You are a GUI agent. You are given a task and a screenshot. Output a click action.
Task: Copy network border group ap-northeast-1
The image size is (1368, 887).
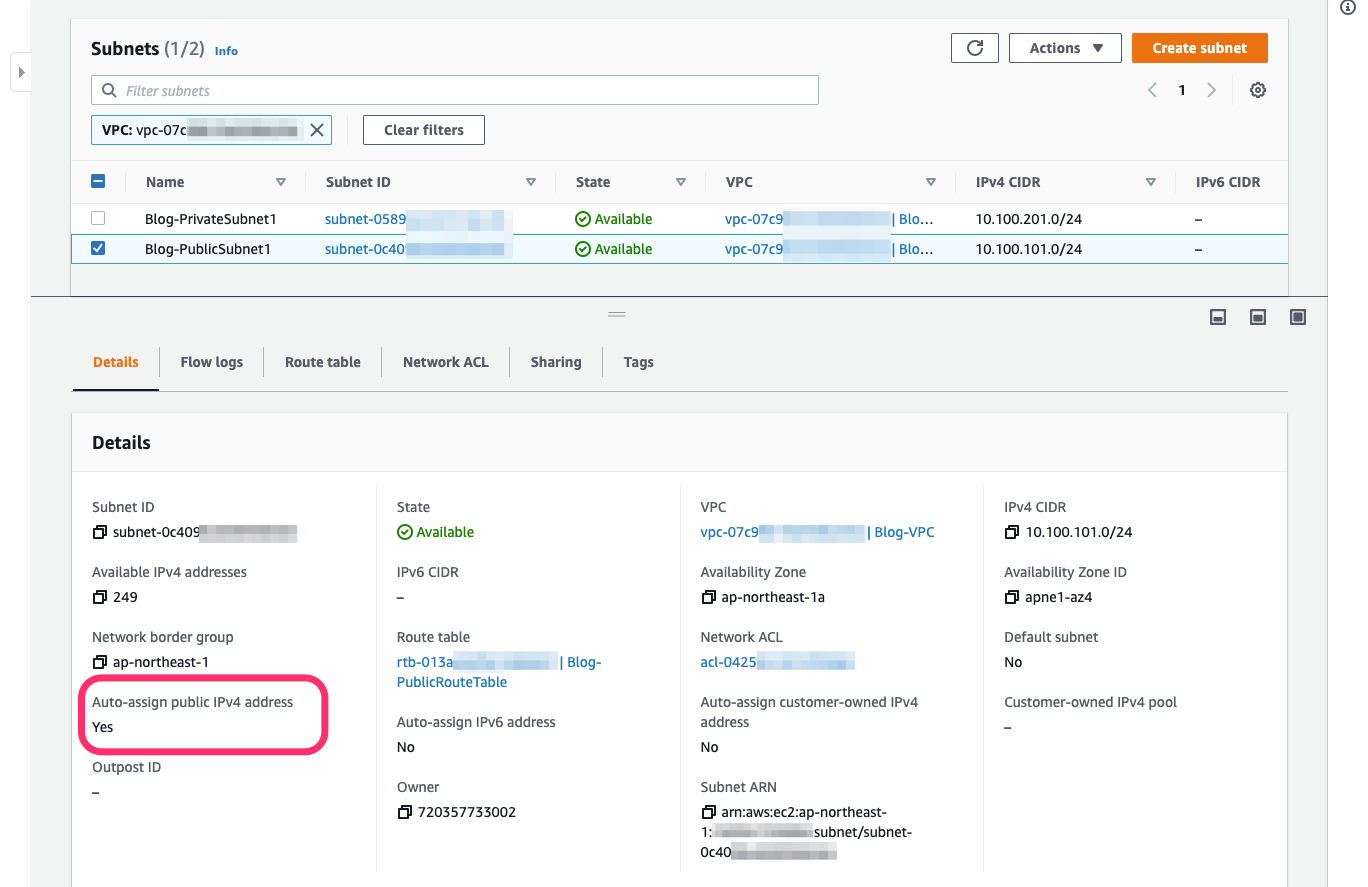(x=99, y=663)
